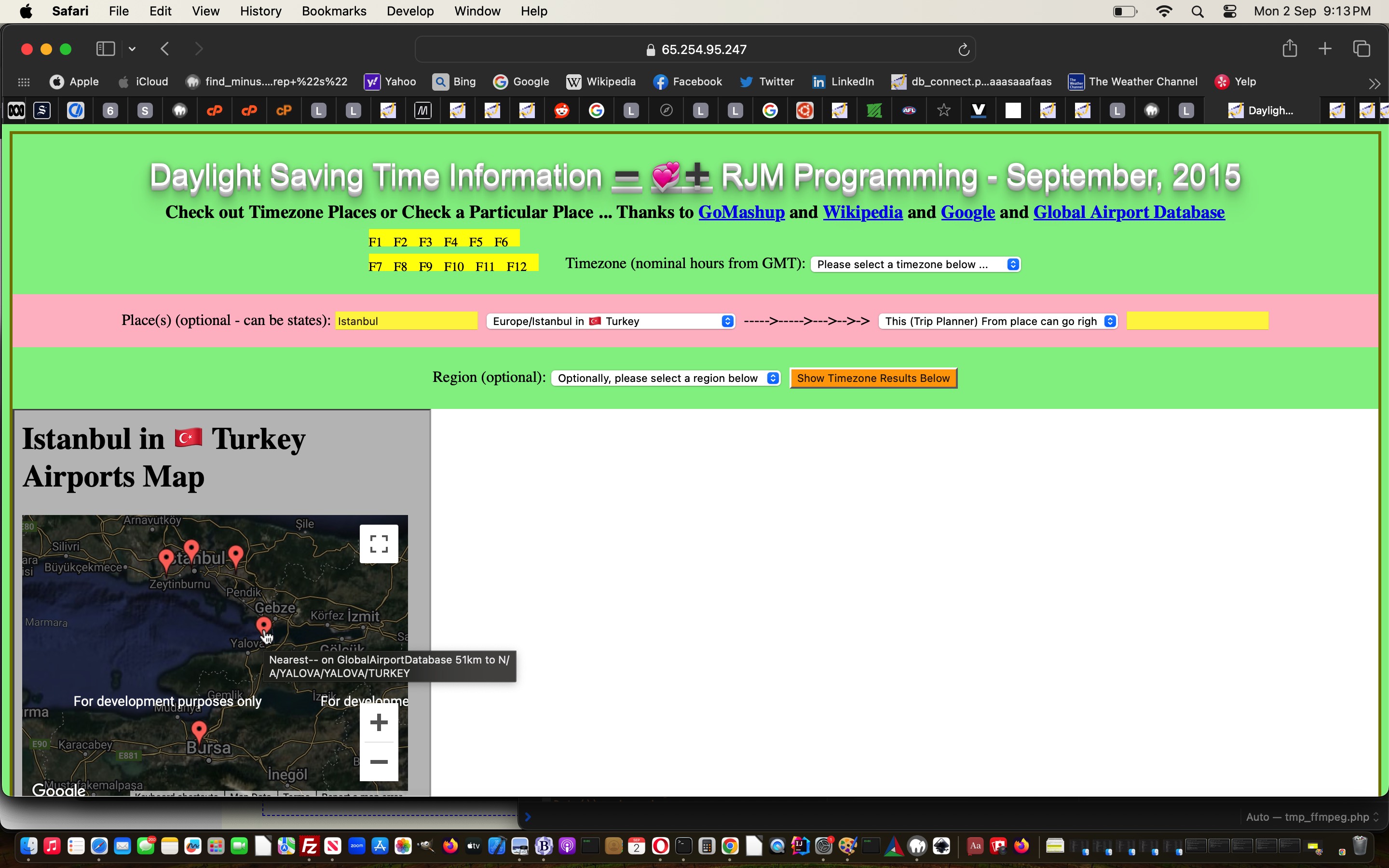Open the Develop menu
This screenshot has width=1389, height=868.
coord(410,12)
